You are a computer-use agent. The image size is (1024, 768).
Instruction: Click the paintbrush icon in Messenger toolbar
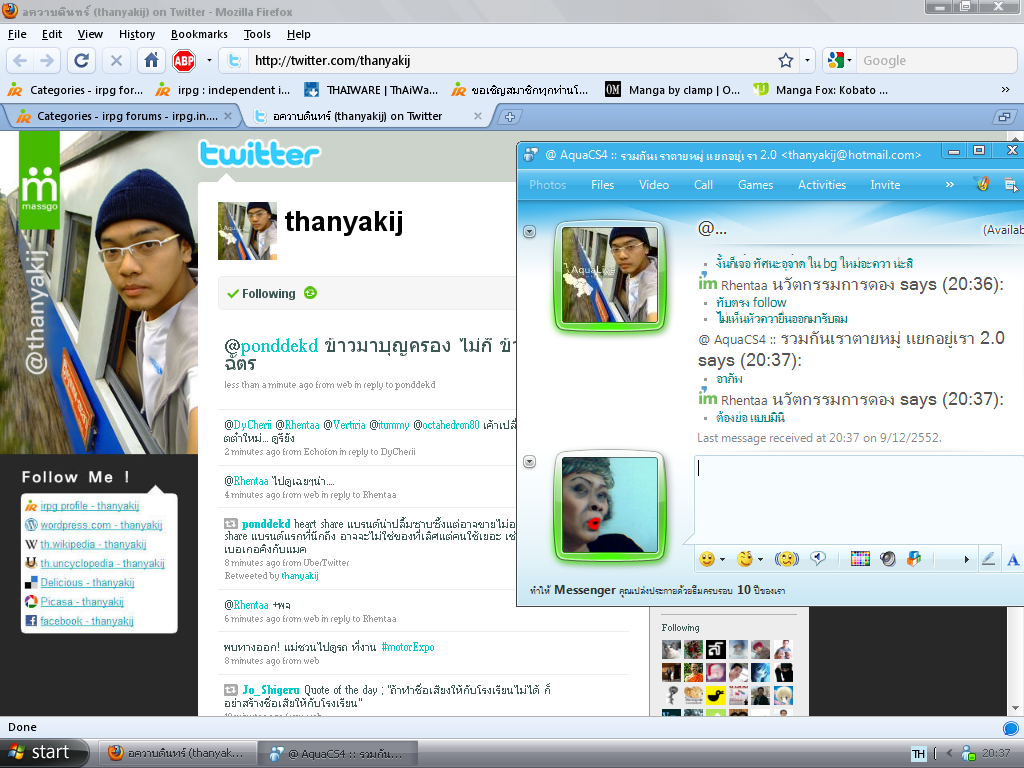click(983, 184)
